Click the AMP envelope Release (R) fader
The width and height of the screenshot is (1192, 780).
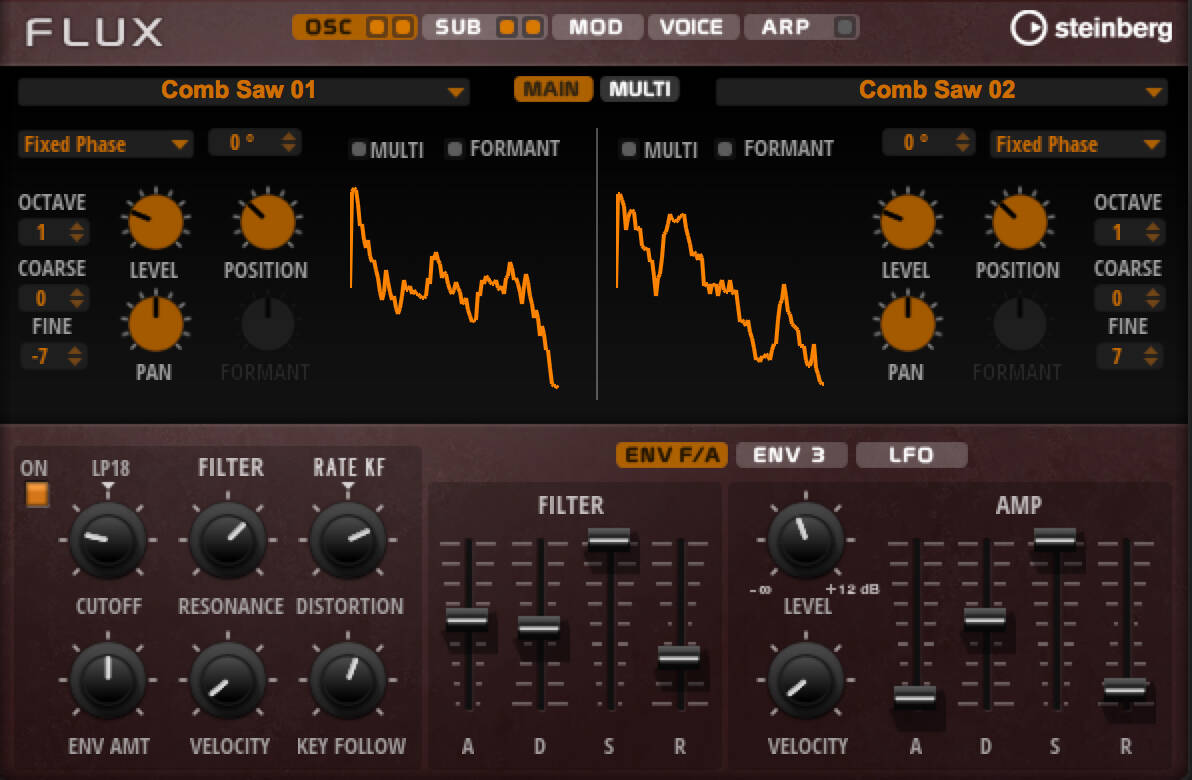pos(1125,690)
